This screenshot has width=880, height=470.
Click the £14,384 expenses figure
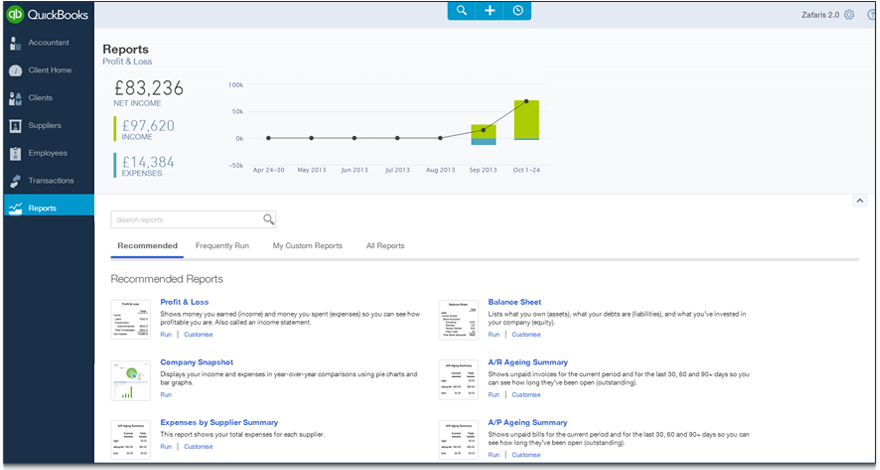[148, 162]
